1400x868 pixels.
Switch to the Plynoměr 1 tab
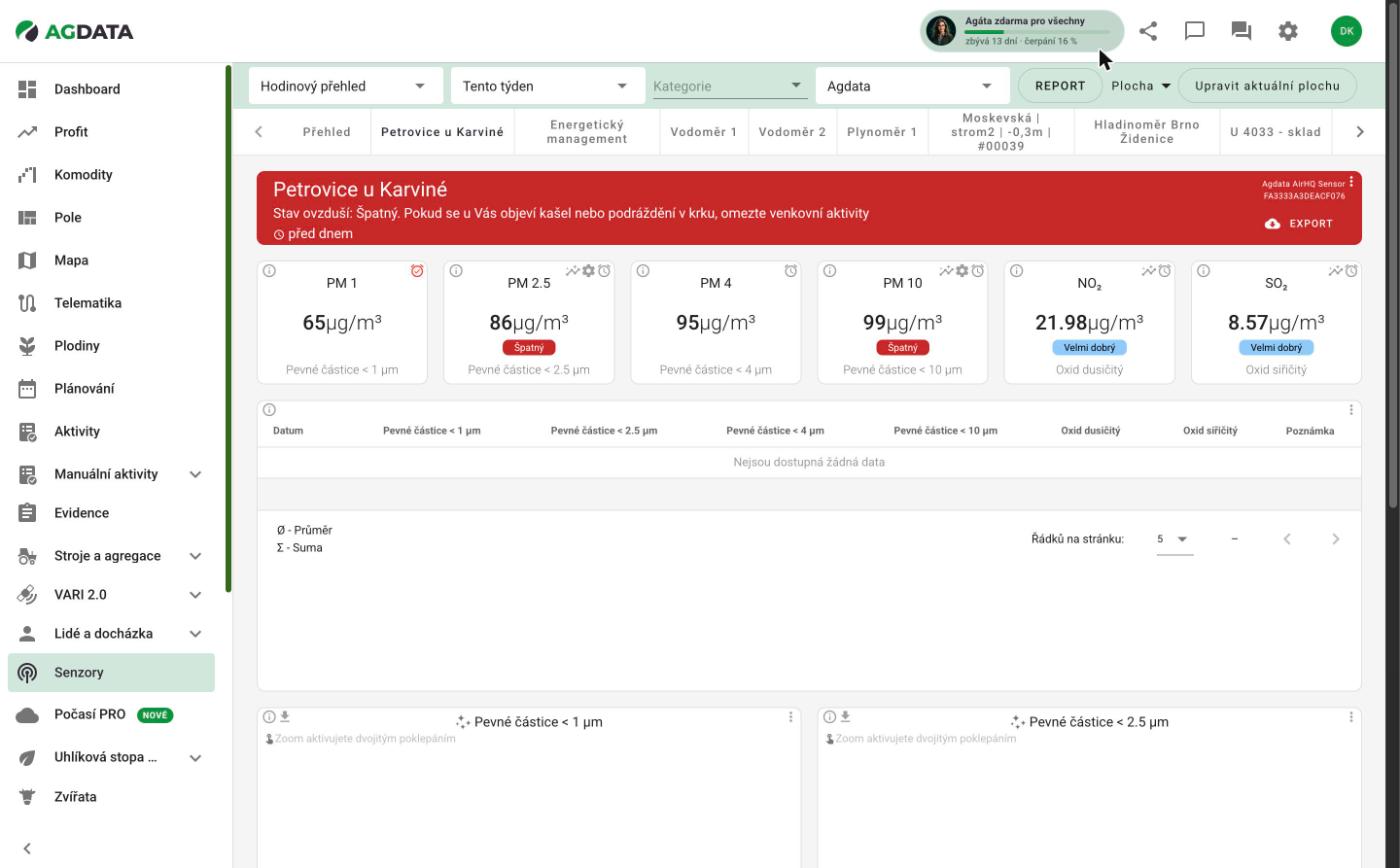click(x=882, y=132)
